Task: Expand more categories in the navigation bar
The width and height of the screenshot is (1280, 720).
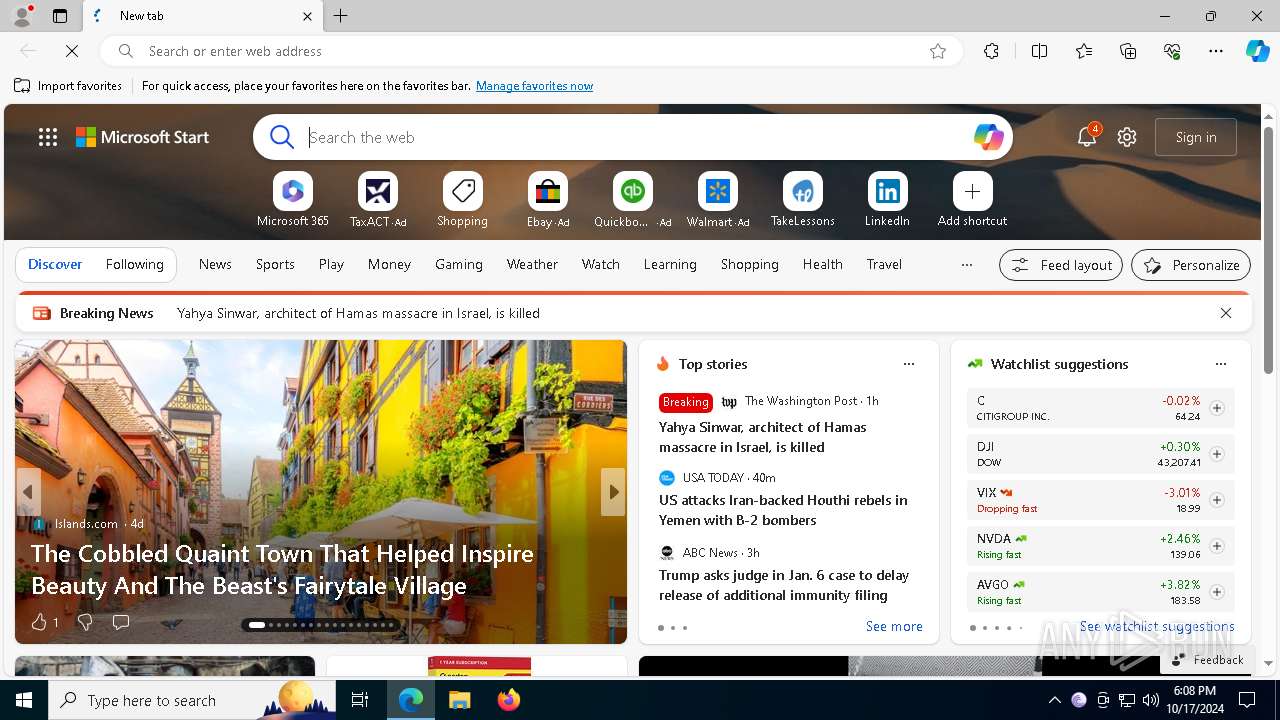Action: (966, 265)
